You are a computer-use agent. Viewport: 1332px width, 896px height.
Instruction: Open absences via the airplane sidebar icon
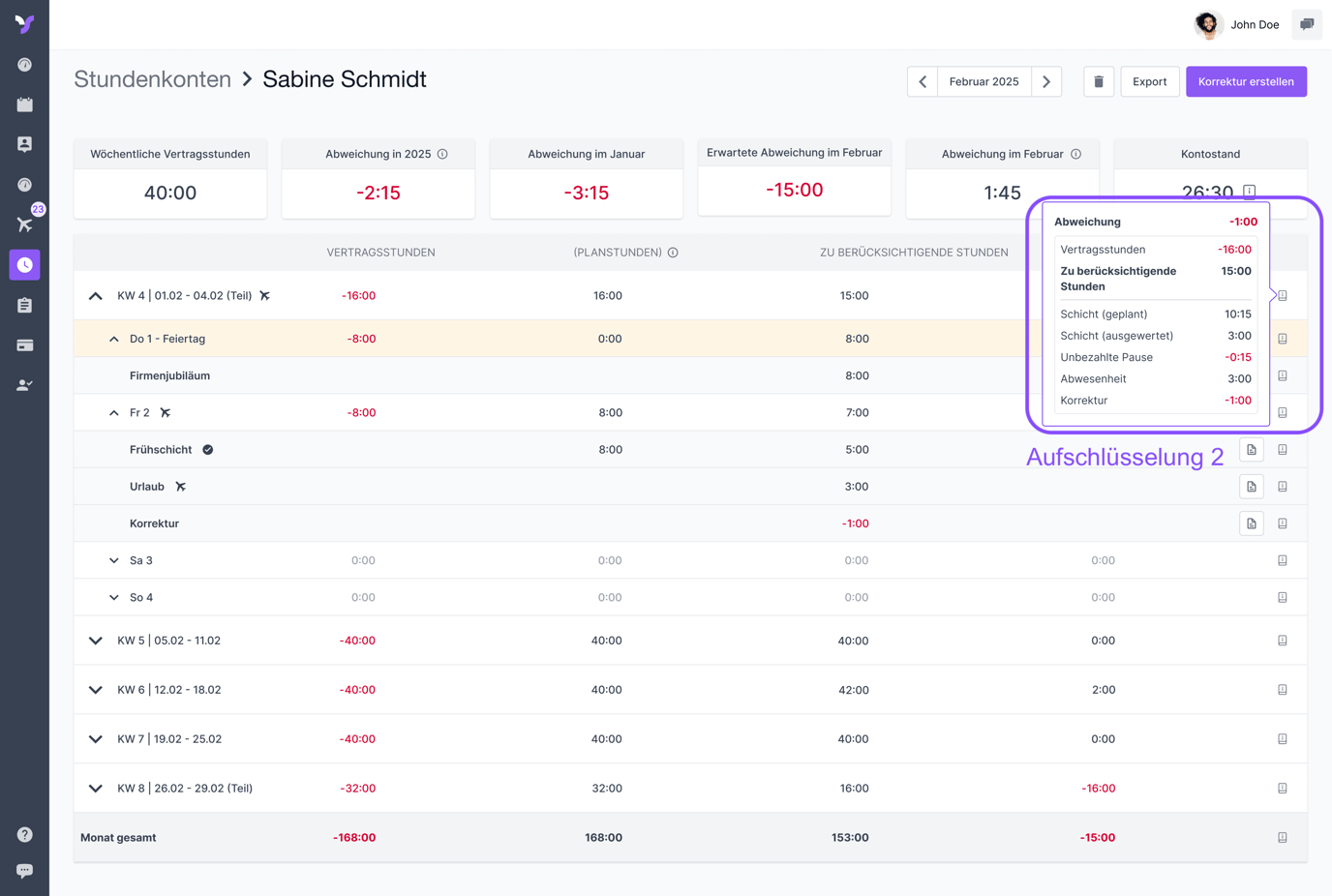coord(25,224)
